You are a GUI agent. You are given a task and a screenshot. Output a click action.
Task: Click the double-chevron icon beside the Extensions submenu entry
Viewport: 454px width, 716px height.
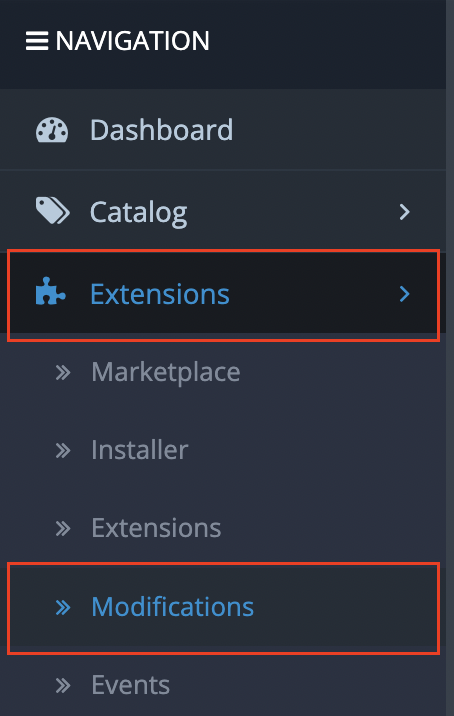[x=63, y=529]
